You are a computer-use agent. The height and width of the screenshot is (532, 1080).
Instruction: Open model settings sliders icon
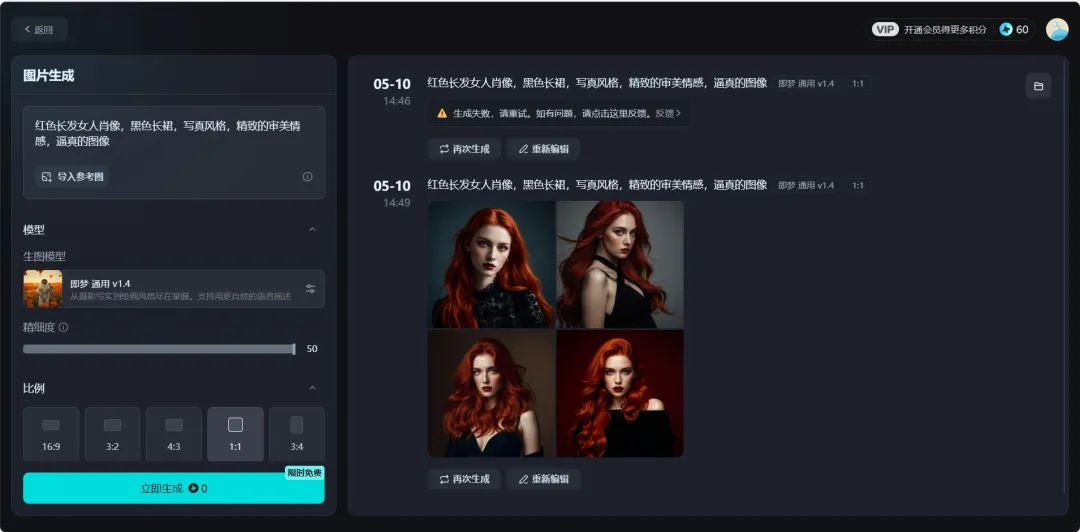click(310, 289)
